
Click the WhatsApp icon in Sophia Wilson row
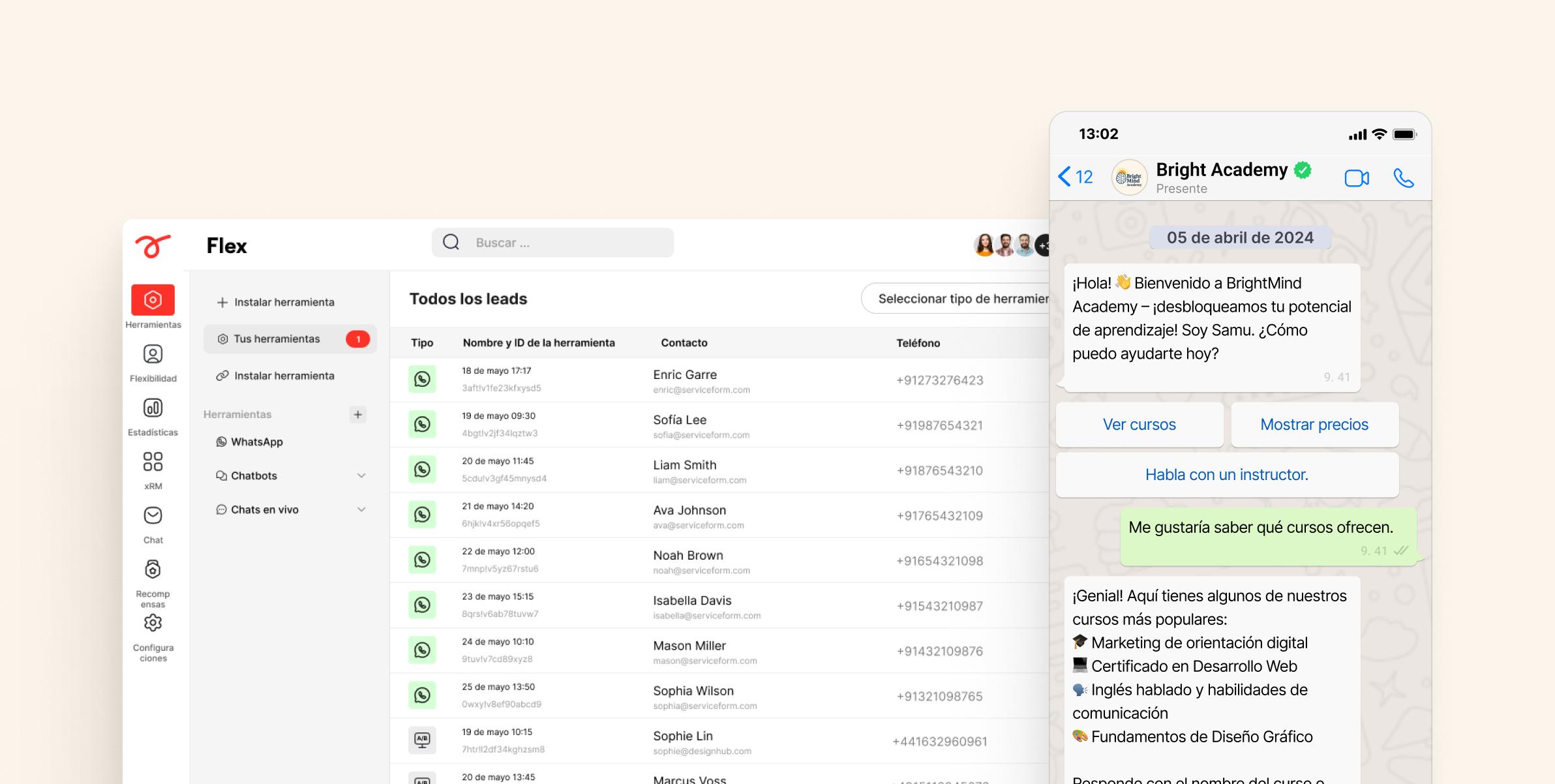[x=422, y=695]
